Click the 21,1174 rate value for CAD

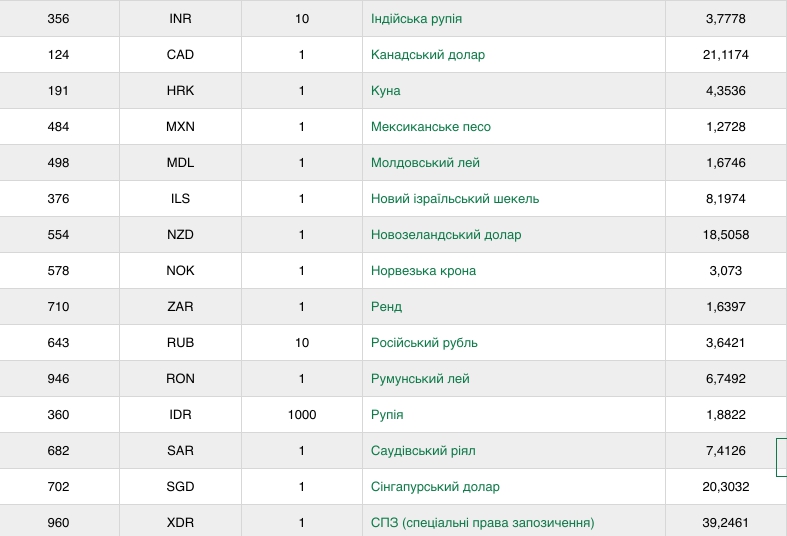[x=725, y=55]
